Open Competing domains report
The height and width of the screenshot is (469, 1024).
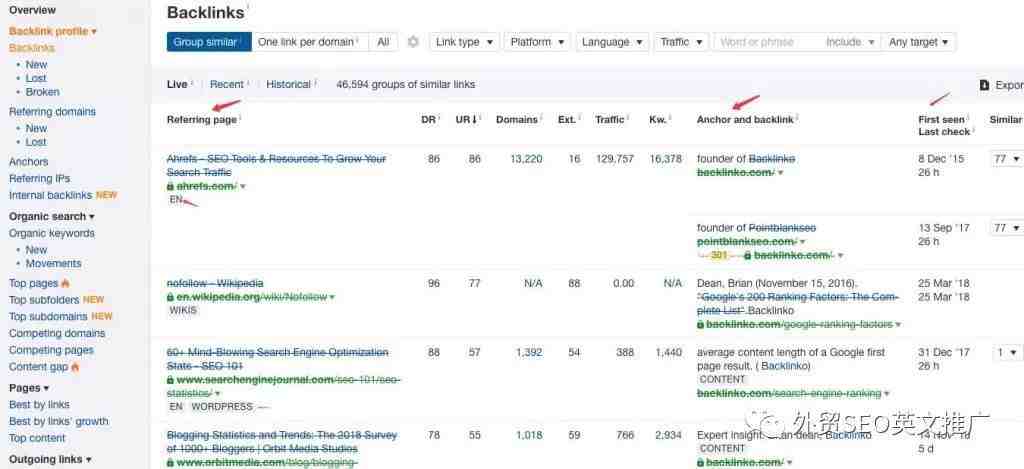[x=57, y=333]
